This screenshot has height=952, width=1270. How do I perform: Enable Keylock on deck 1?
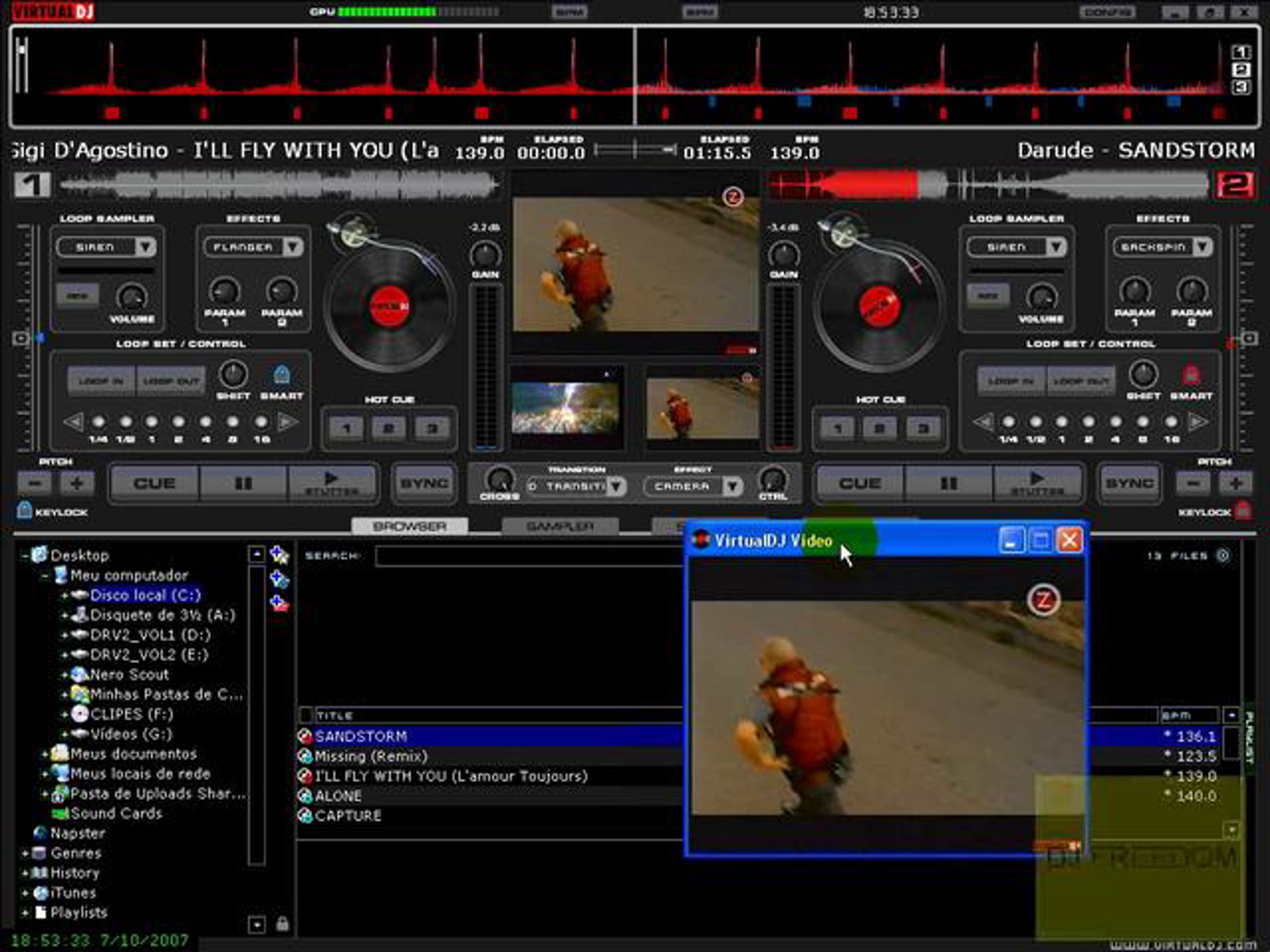[25, 510]
